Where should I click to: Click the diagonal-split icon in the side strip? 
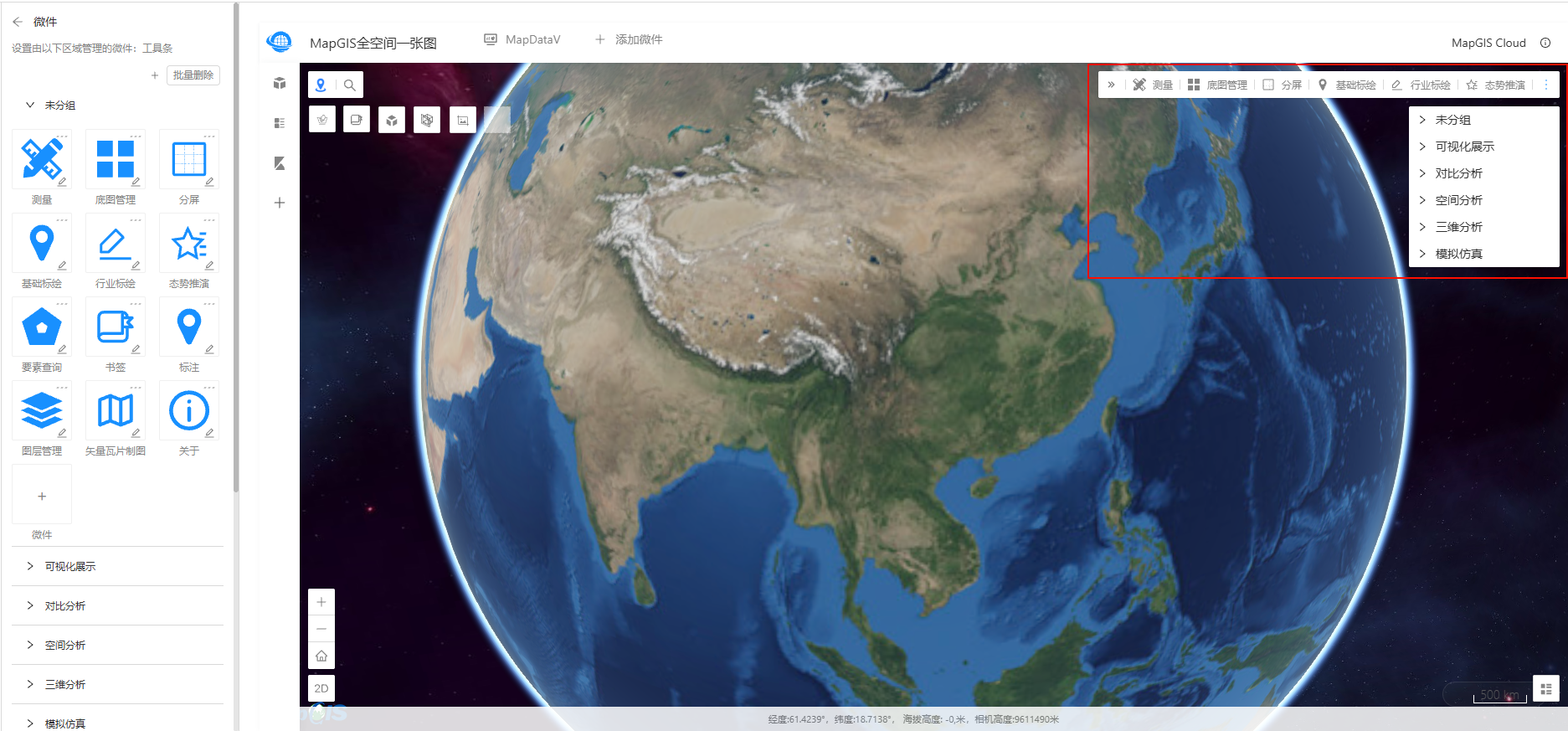(x=280, y=163)
